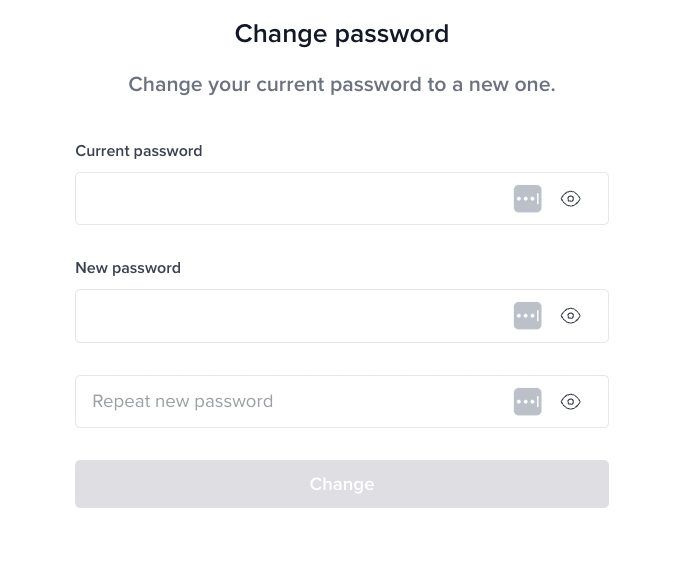Click the eye icon in the Repeat field
The image size is (674, 582).
pos(570,401)
